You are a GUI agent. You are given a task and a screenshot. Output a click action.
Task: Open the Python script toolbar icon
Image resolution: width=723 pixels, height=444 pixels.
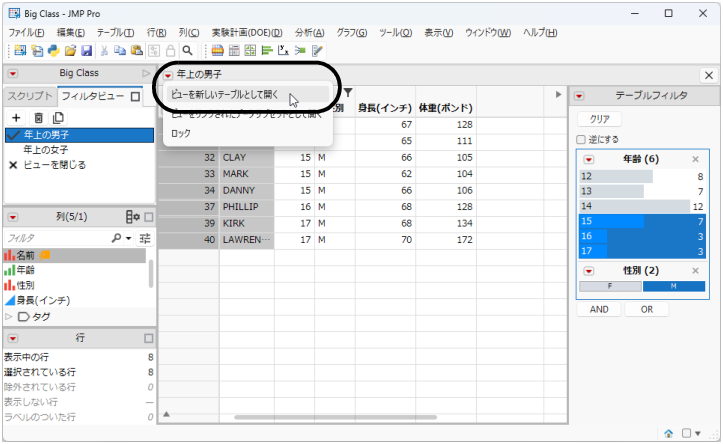[54, 50]
